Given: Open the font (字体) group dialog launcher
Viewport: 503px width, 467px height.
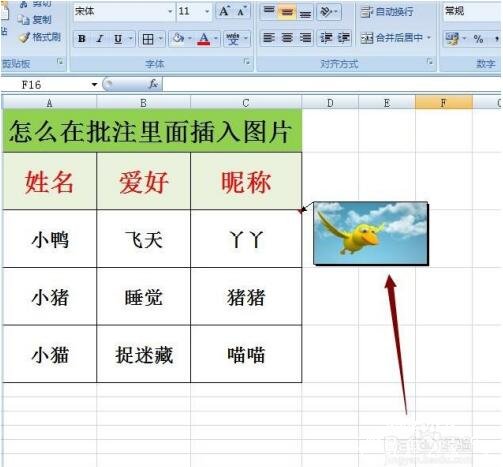Looking at the screenshot, I should (247, 61).
